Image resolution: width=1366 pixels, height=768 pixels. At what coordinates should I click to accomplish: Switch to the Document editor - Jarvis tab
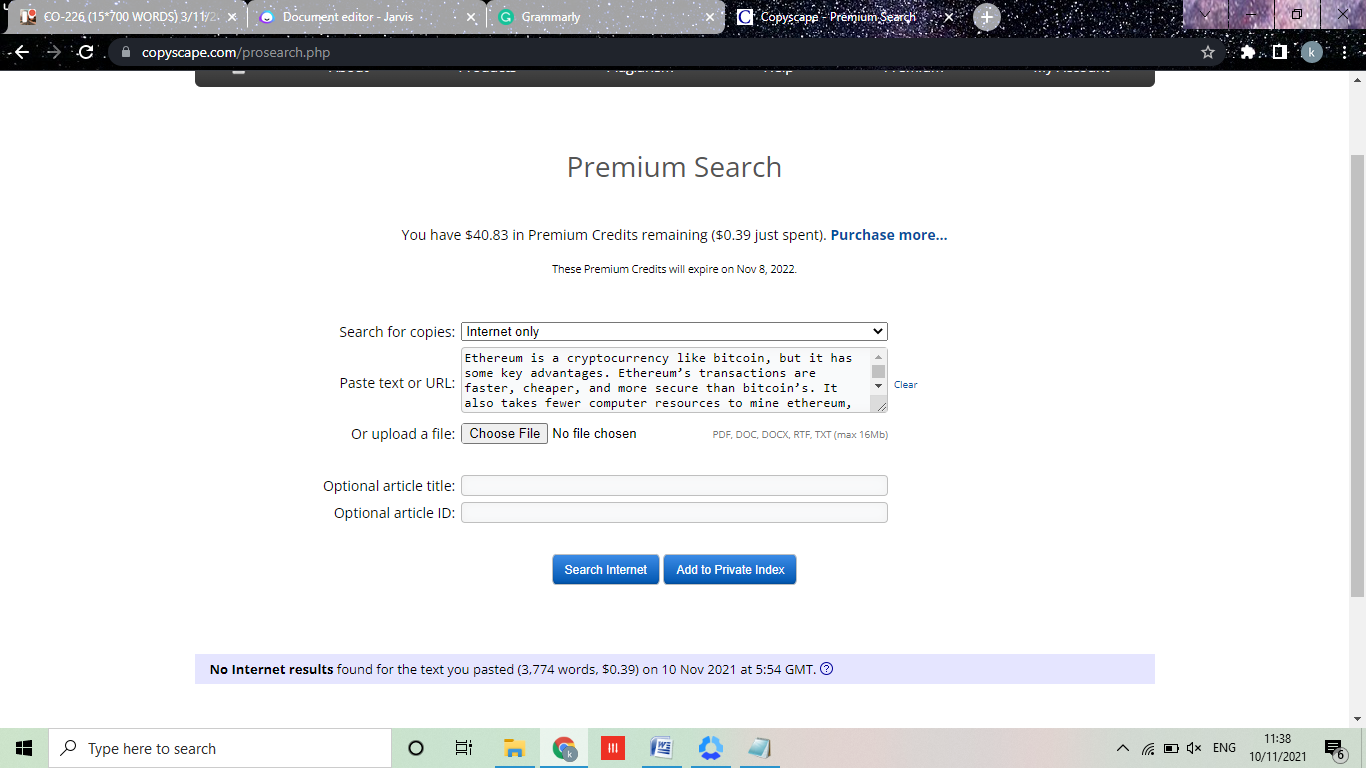(366, 17)
